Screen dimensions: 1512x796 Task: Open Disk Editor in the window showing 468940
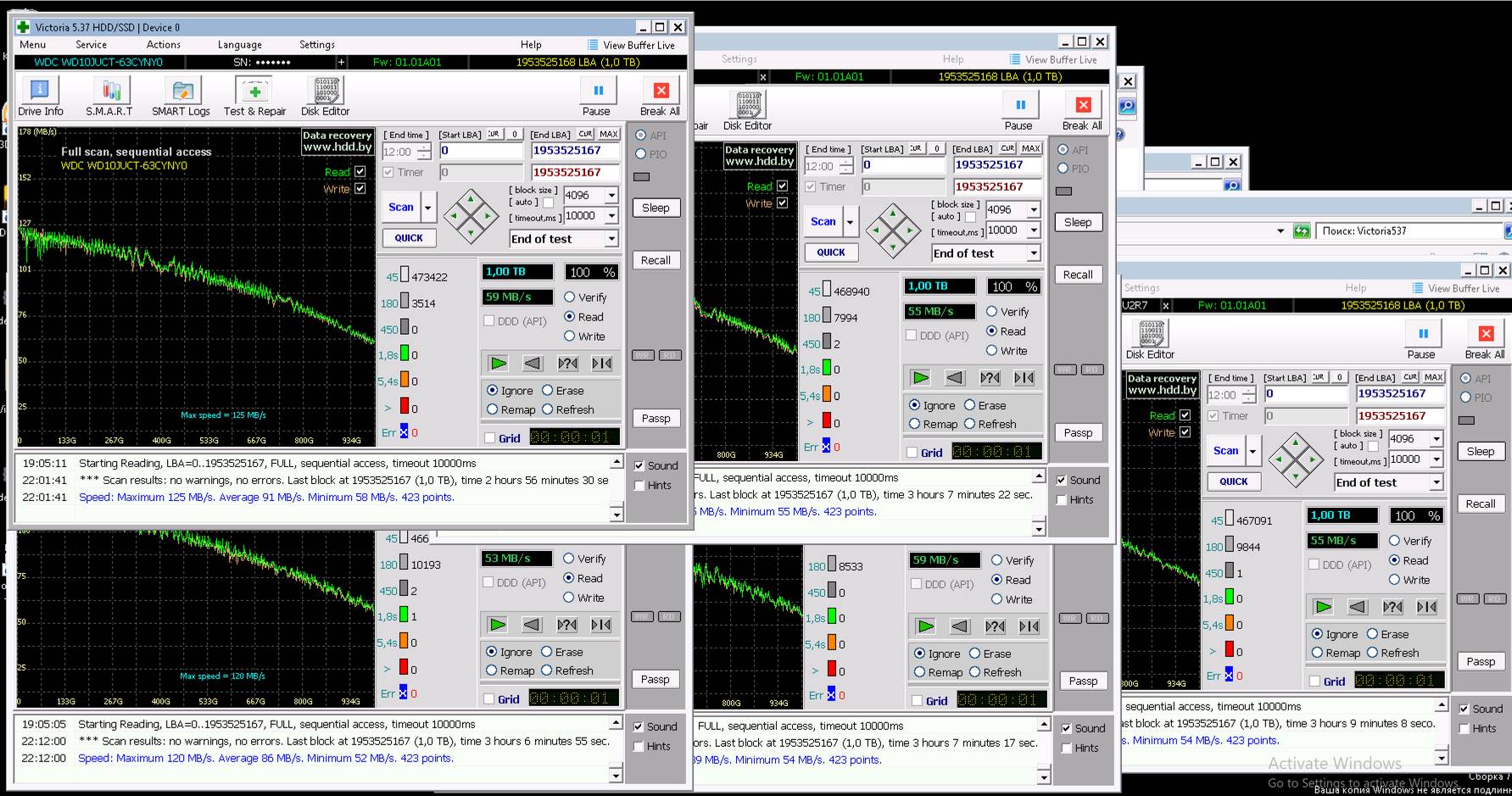coord(747,110)
